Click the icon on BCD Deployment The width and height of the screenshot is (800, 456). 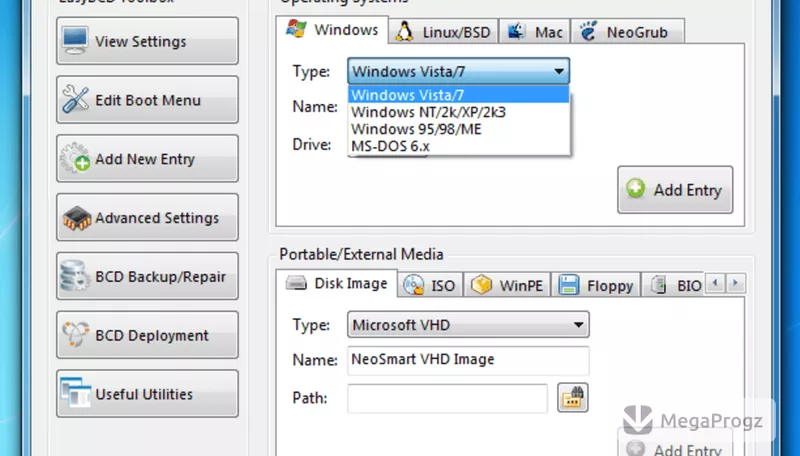(75, 334)
